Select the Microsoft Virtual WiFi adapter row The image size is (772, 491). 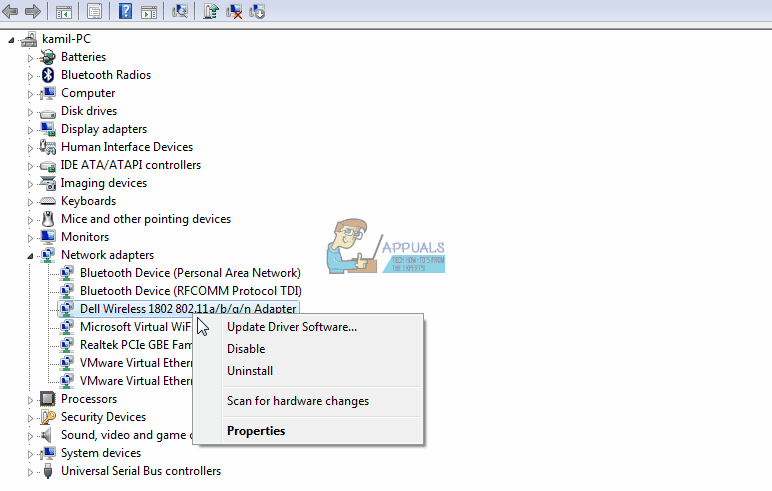135,327
